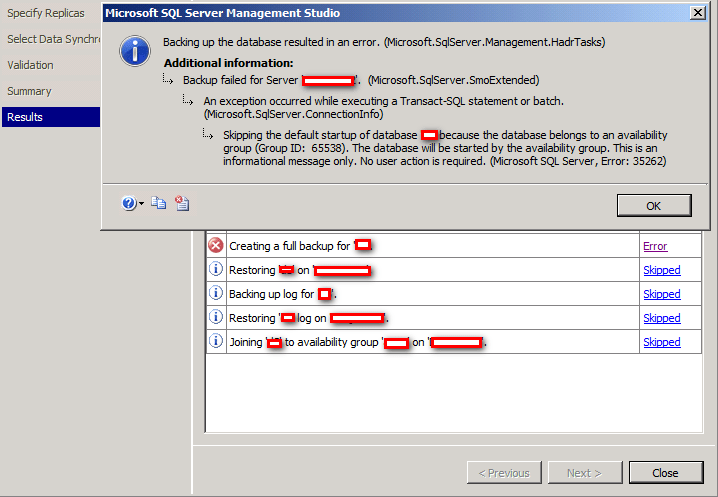This screenshot has height=497, width=718.
Task: Select the Select Data Synchronization step
Action: point(54,39)
